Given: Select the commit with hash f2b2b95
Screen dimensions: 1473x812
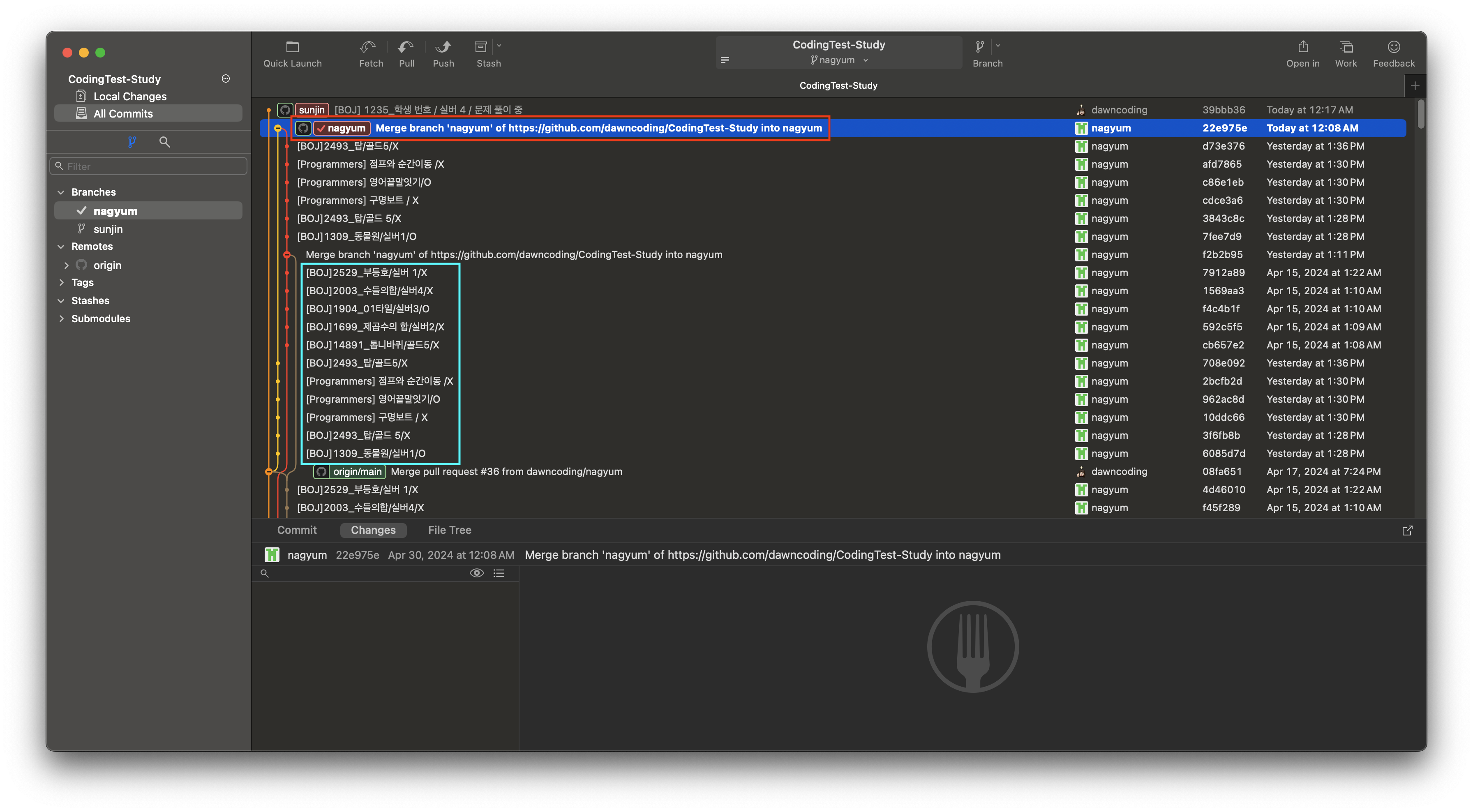Looking at the screenshot, I should [x=833, y=254].
